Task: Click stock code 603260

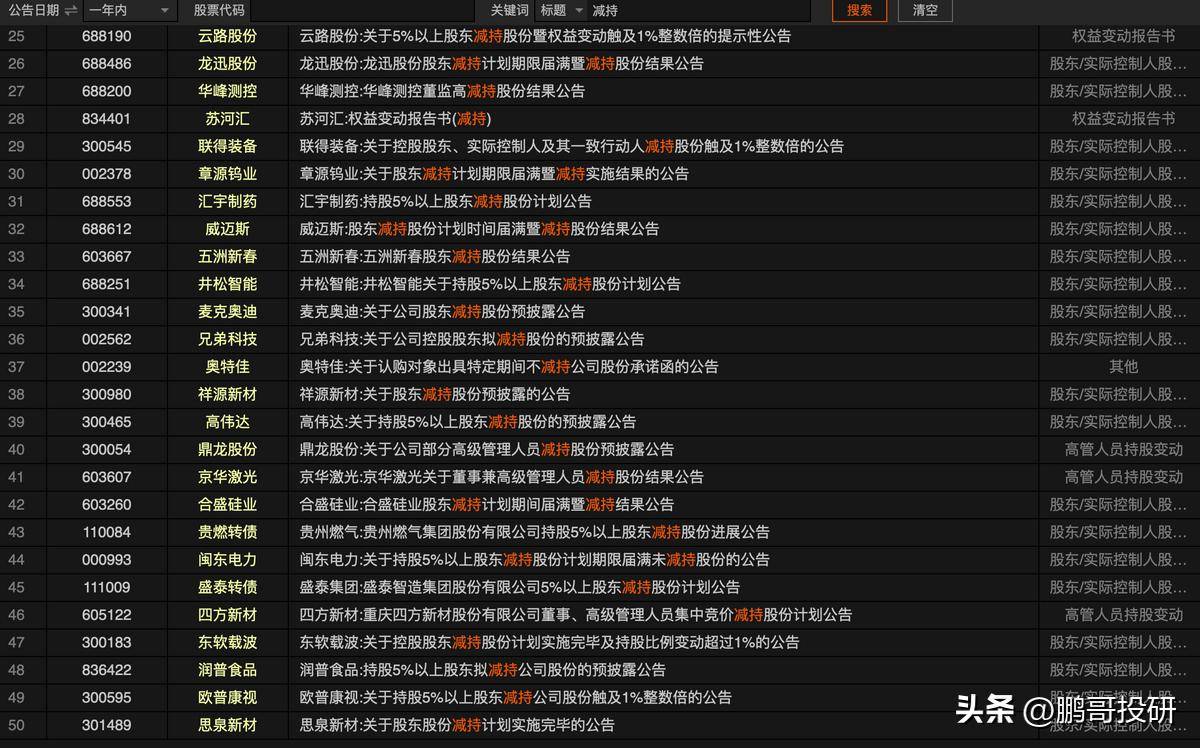Action: (106, 505)
